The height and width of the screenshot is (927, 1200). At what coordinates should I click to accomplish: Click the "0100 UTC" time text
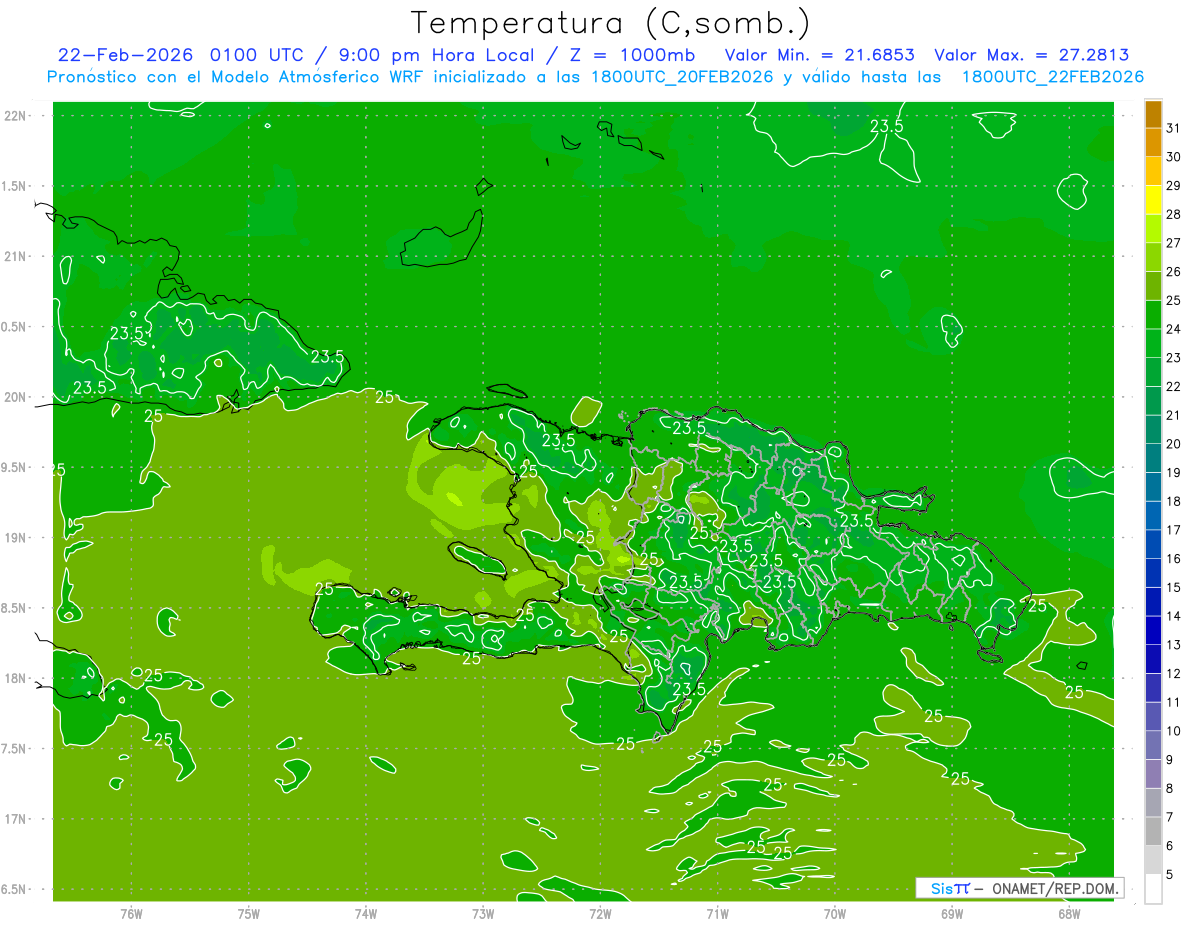pos(256,55)
